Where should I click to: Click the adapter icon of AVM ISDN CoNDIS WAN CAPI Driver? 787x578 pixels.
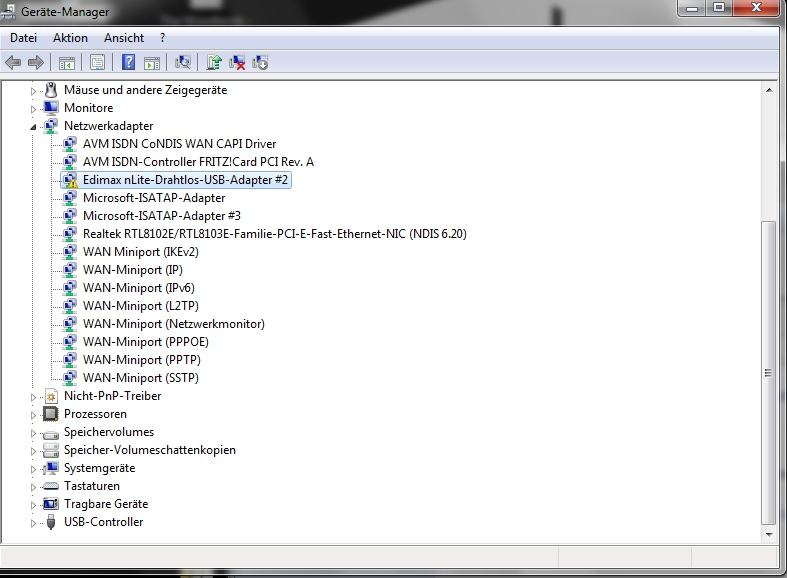pos(70,144)
